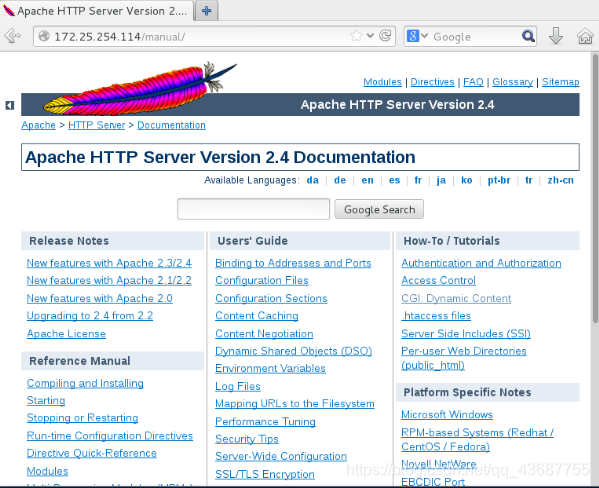Viewport: 599px width, 488px height.
Task: Open New features with Apache 2.3/2.4
Action: point(109,263)
